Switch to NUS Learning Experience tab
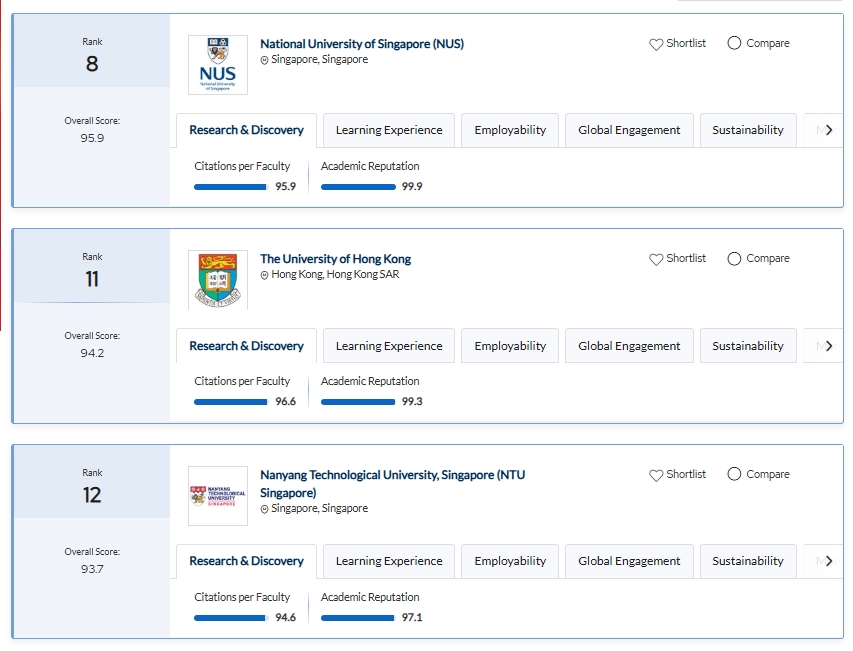Viewport: 853px width, 651px height. click(x=389, y=130)
